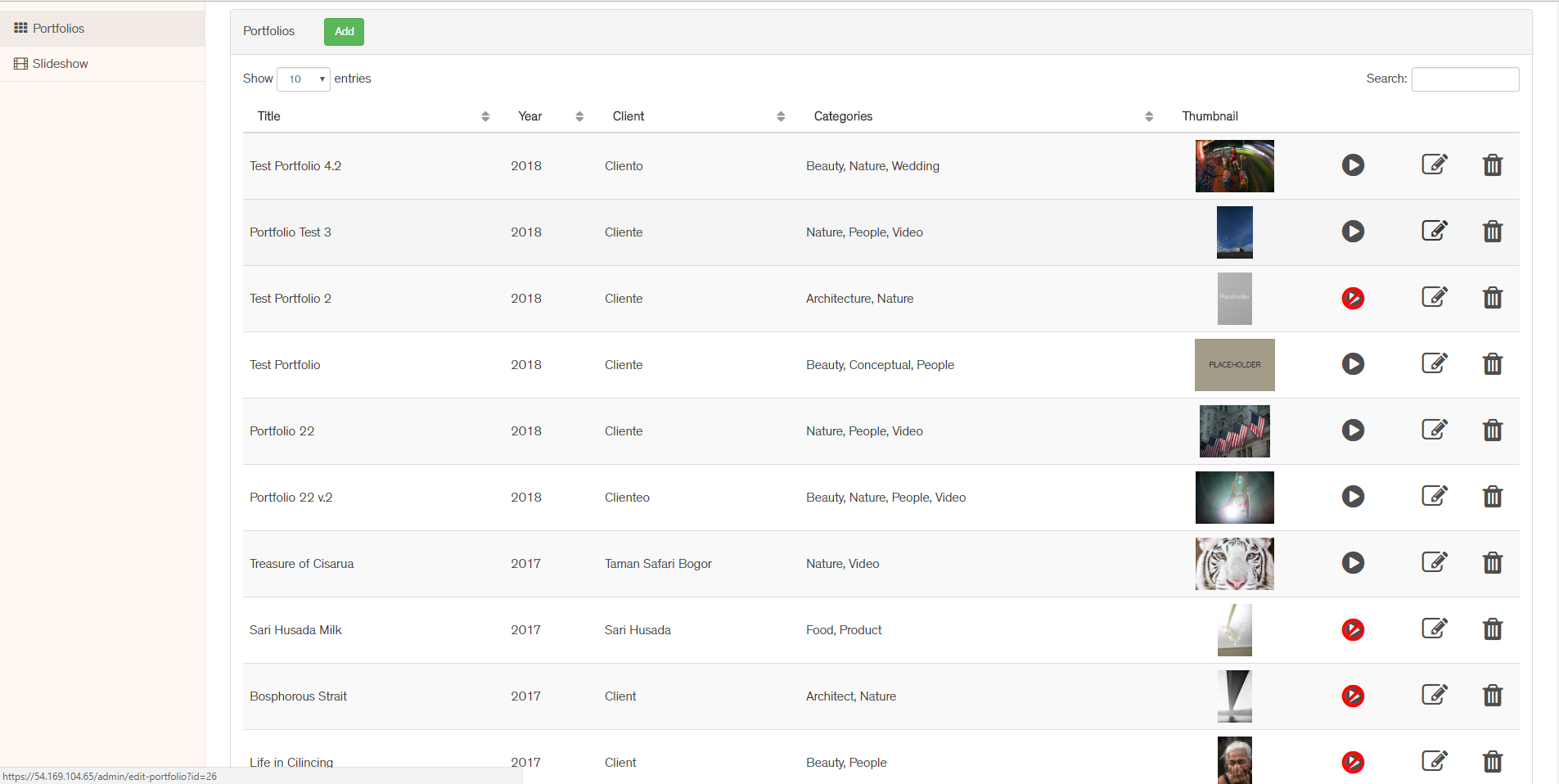Edit the Test Portfolio 4.2 entry
Viewport: 1559px width, 784px height.
[1434, 164]
